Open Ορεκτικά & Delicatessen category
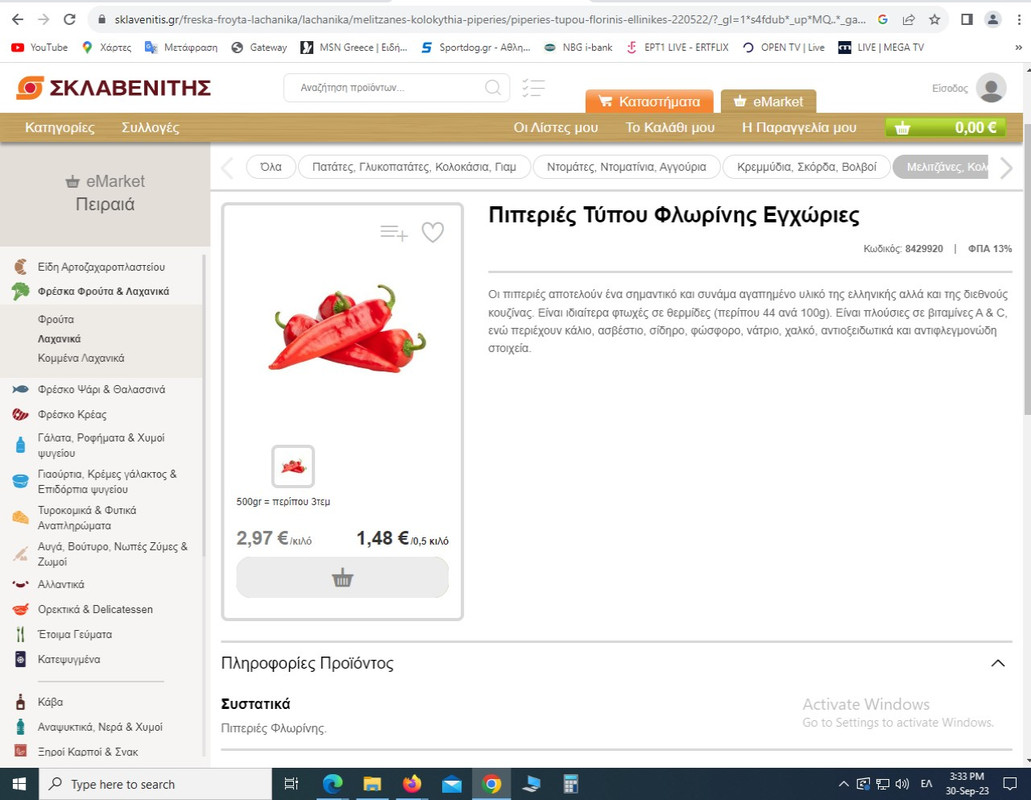This screenshot has width=1031, height=800. coord(95,609)
